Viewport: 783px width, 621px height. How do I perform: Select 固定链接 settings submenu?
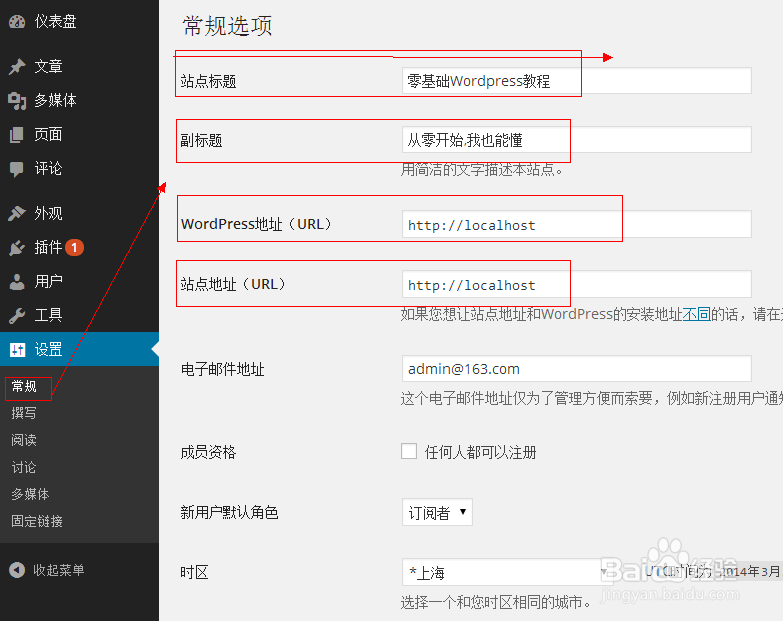click(37, 521)
